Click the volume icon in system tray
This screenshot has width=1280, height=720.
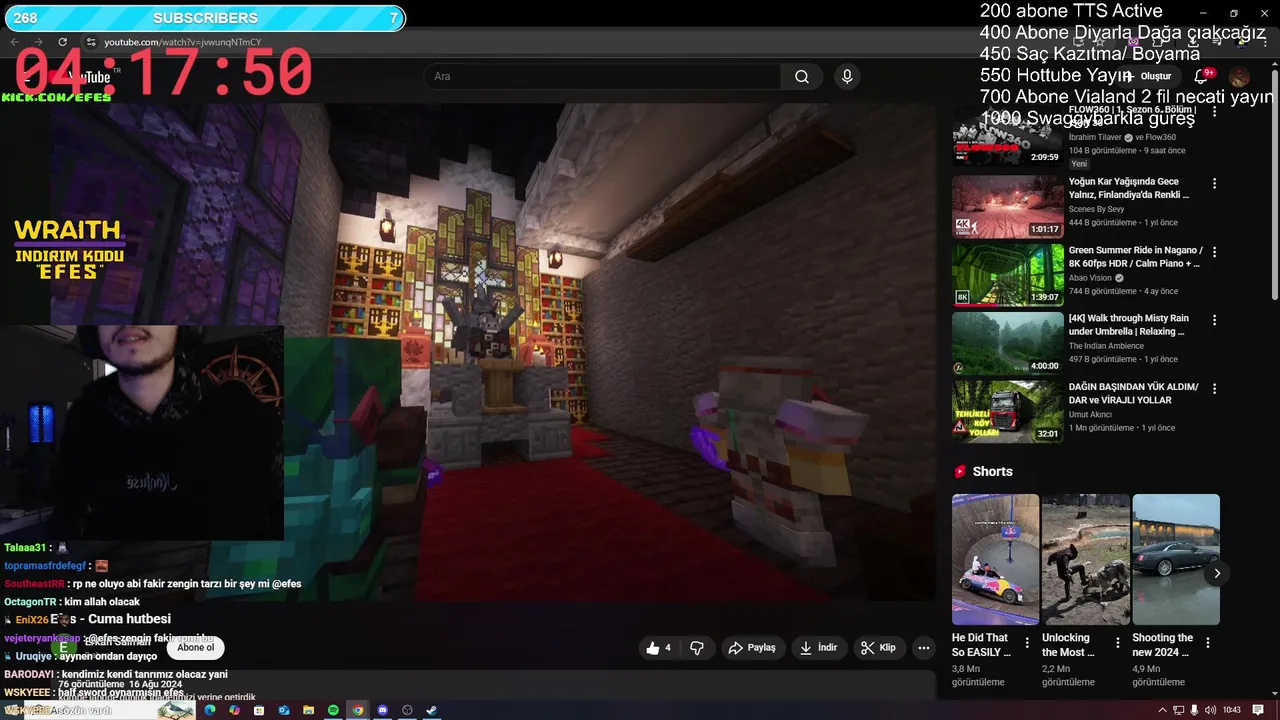1211,710
